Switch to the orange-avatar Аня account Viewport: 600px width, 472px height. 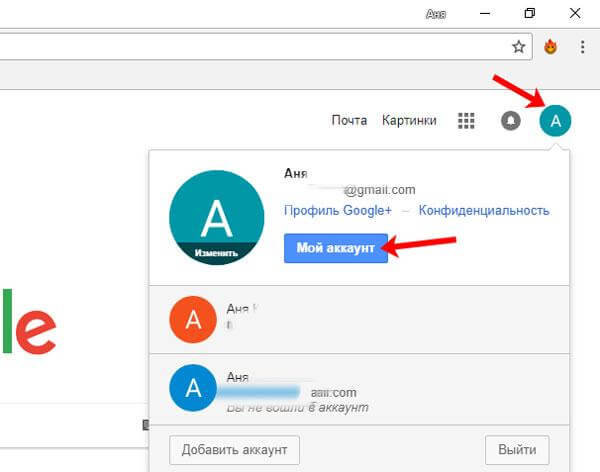(359, 320)
